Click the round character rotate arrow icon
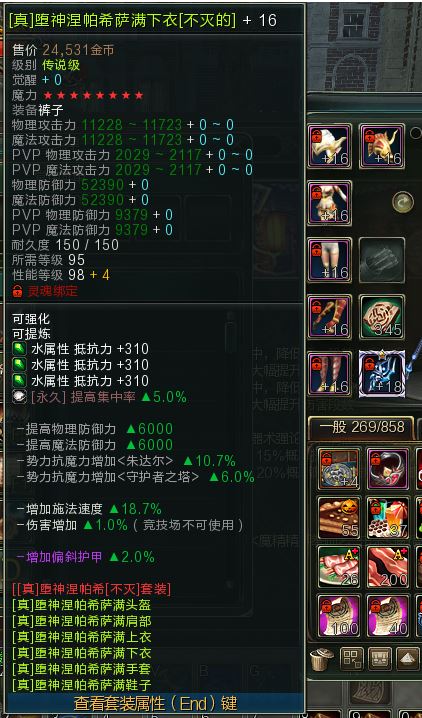The image size is (422, 718). pyautogui.click(x=403, y=202)
